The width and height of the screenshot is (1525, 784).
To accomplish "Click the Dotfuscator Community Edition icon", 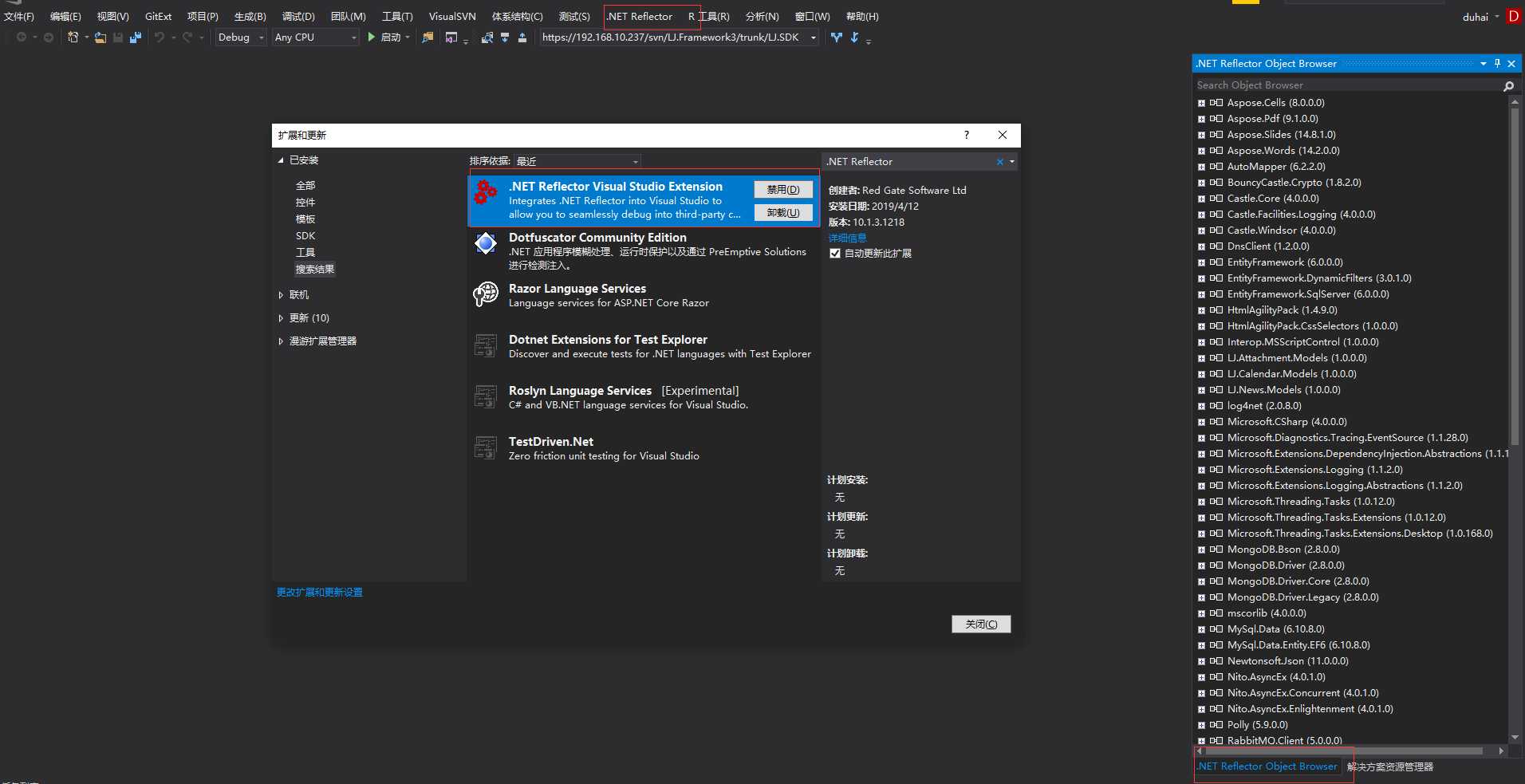I will pos(486,242).
